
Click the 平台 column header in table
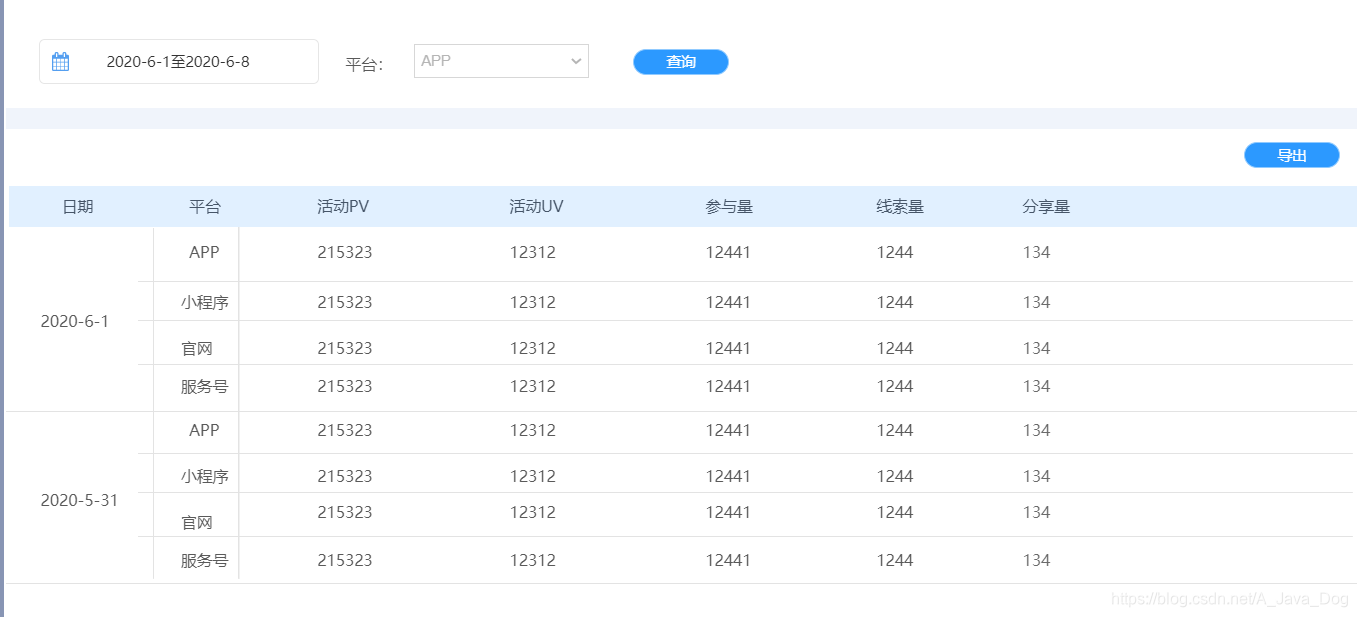(x=205, y=207)
